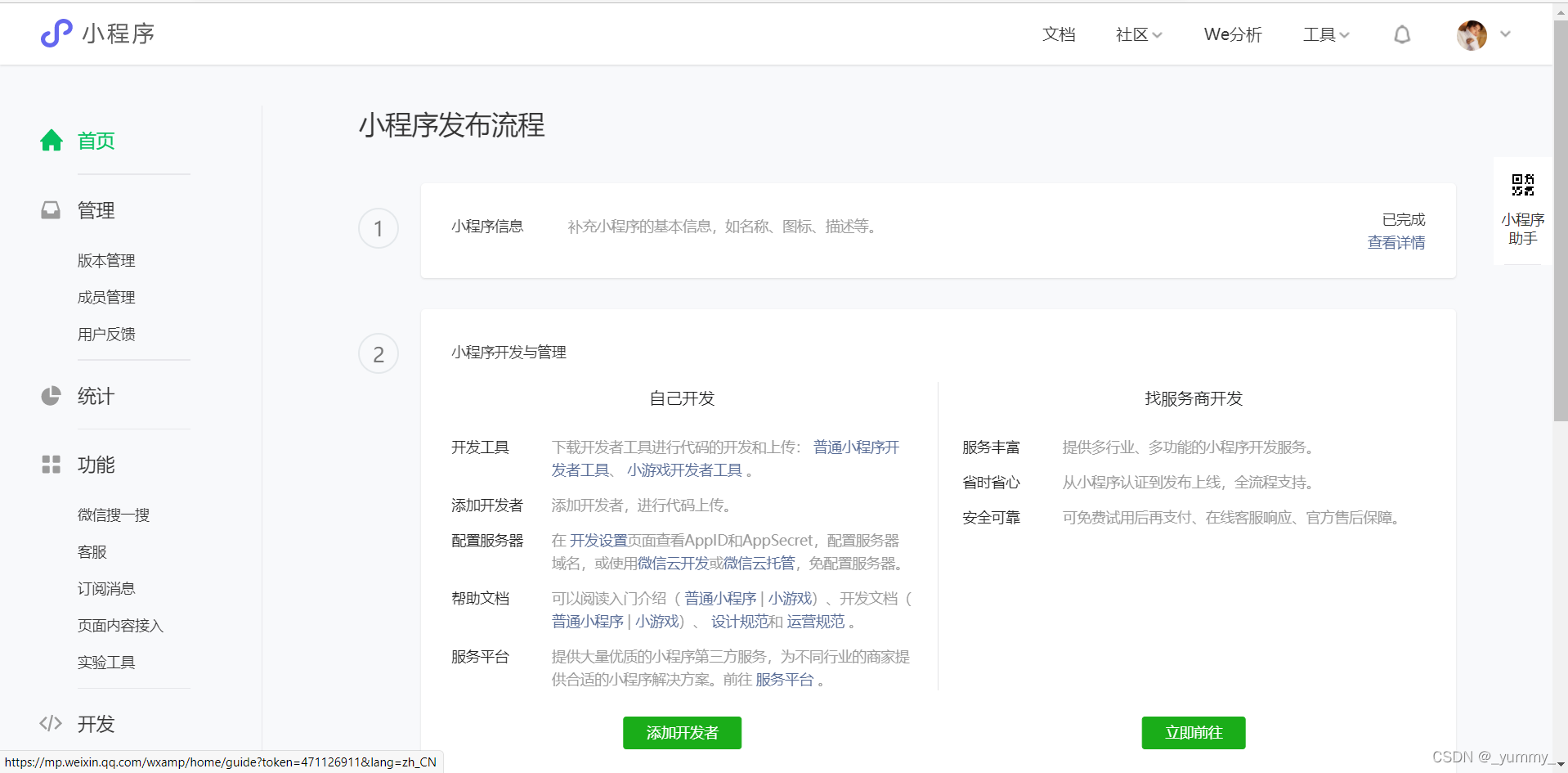Click the 小程序发布流程 title
Screen dimensions: 1568x773
pos(451,125)
